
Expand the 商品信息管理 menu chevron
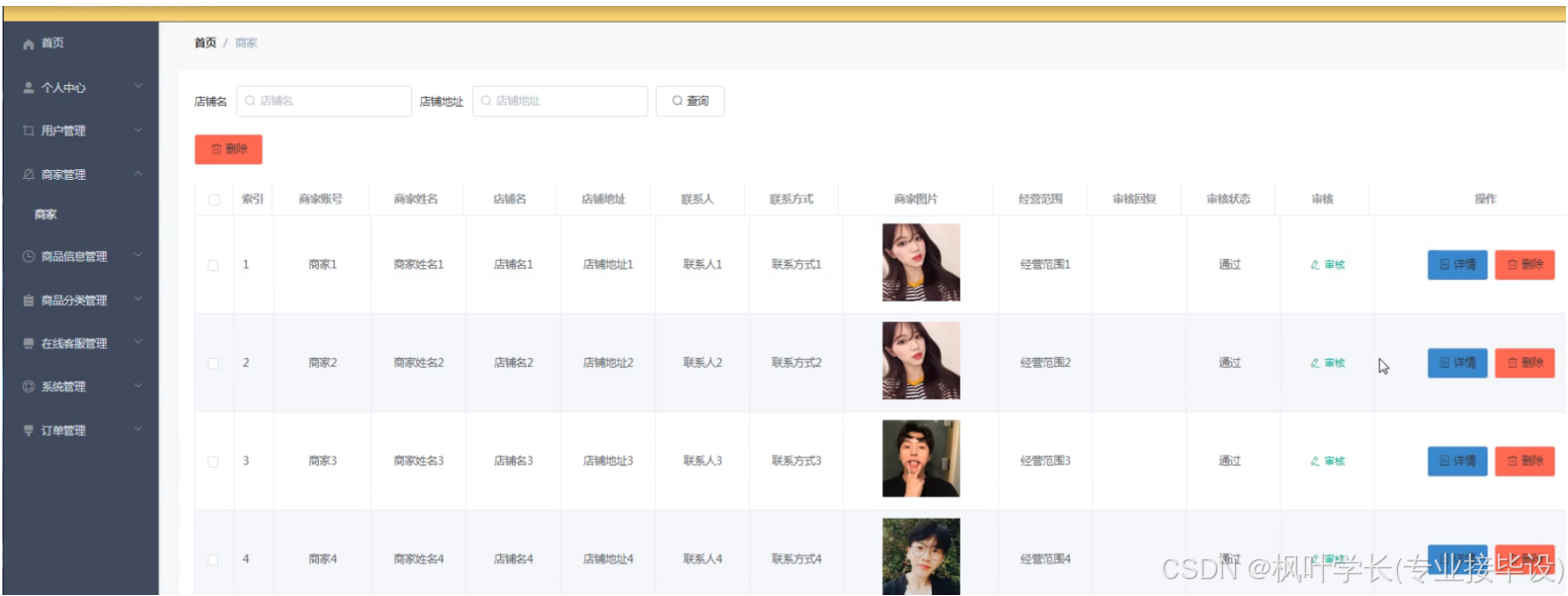coord(138,255)
